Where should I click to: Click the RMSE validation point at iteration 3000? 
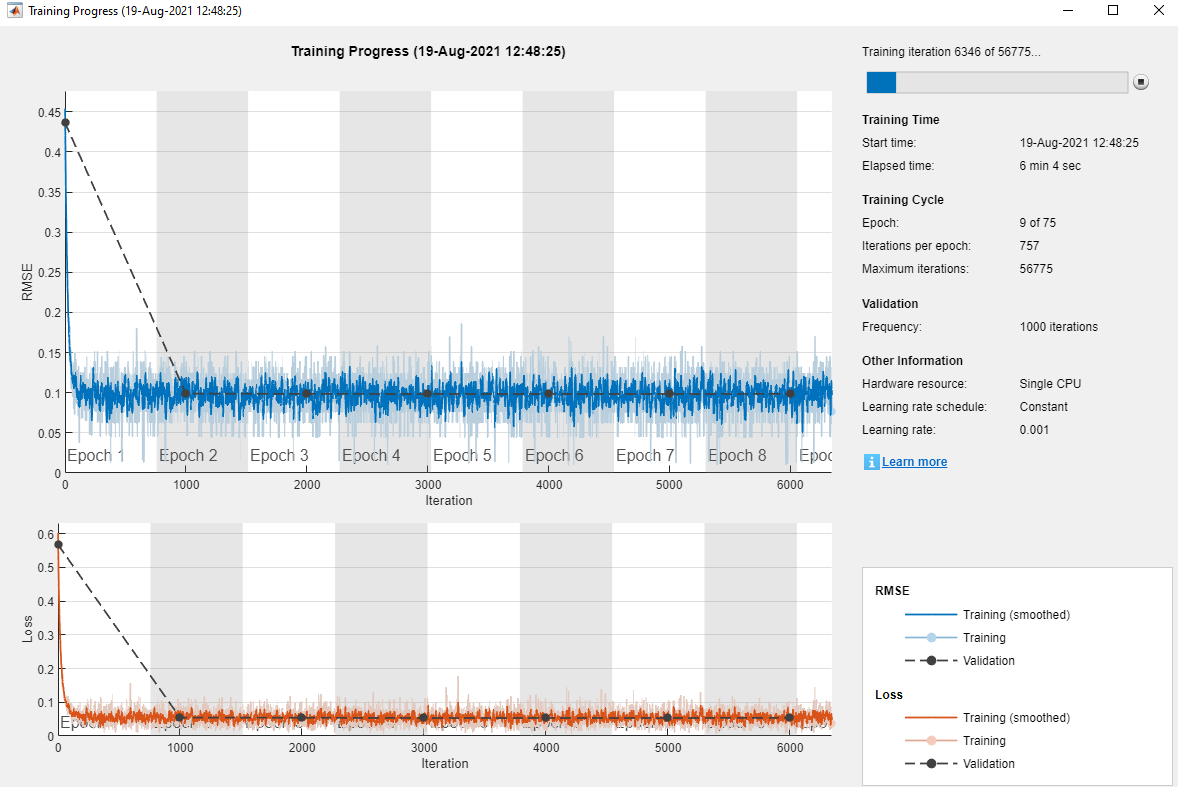(427, 394)
